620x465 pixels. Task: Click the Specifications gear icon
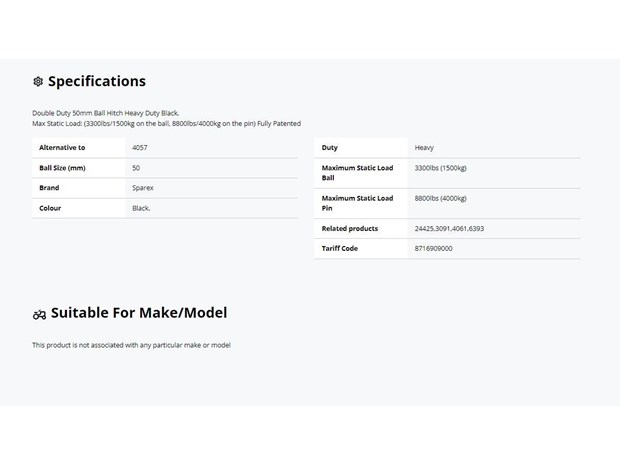pyautogui.click(x=38, y=81)
